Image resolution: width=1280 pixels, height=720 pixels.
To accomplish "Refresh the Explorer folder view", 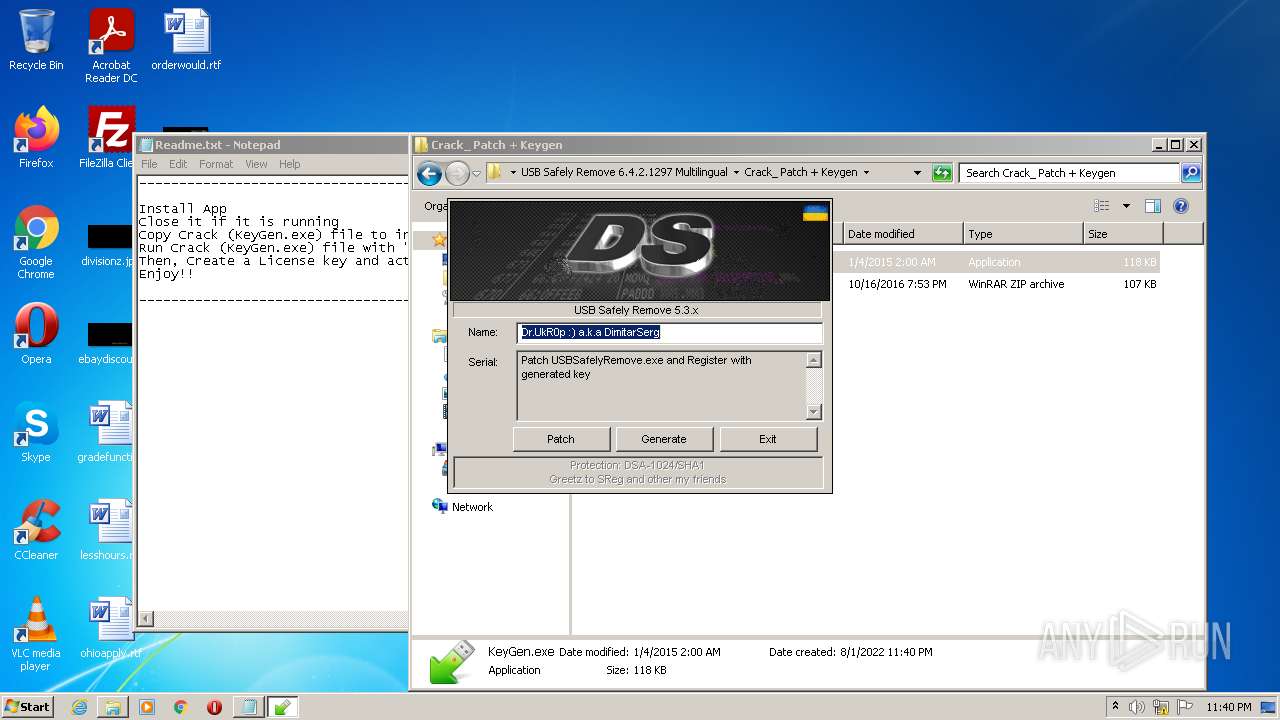I will (942, 173).
